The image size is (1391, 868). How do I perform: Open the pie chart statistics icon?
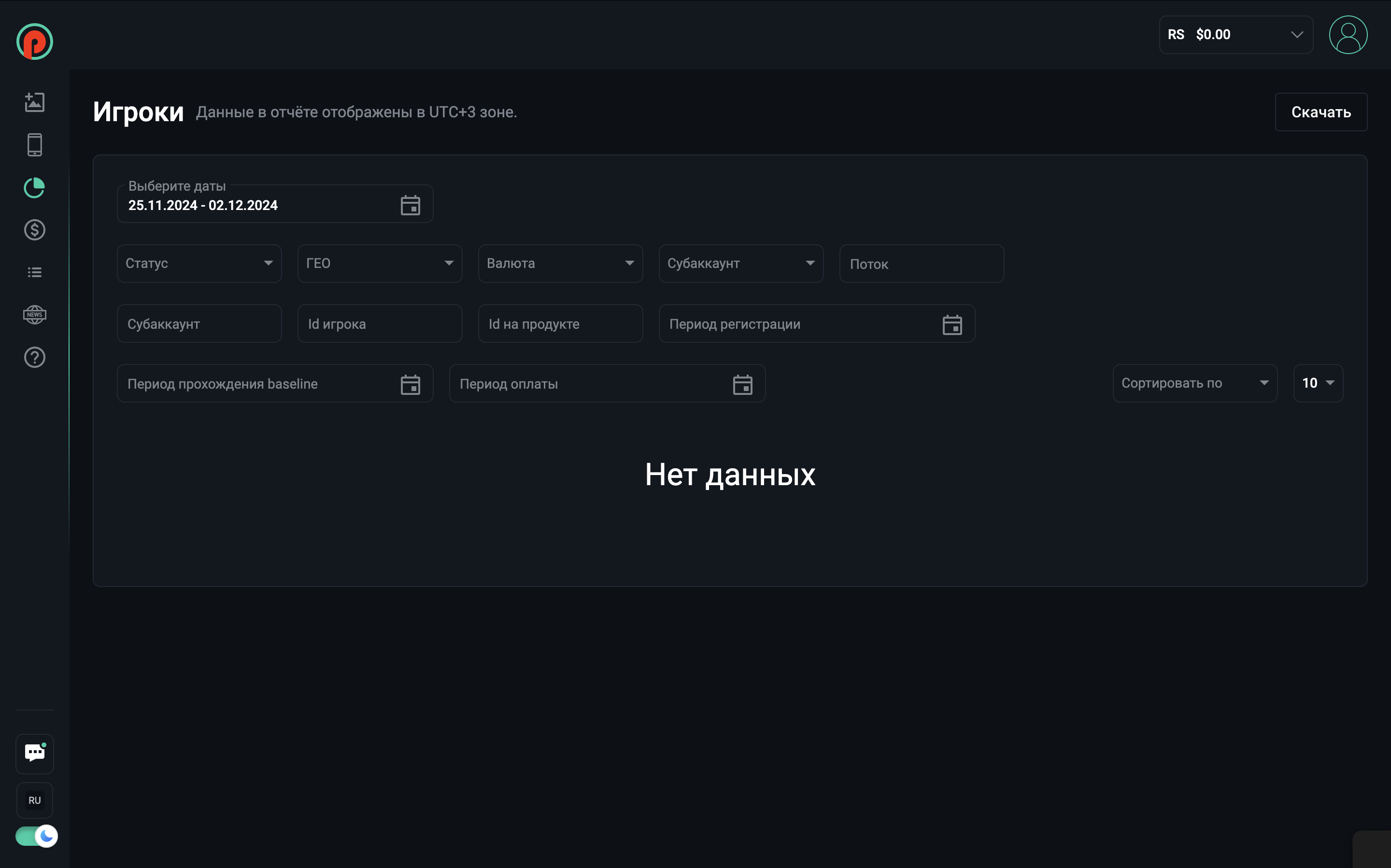[x=34, y=188]
